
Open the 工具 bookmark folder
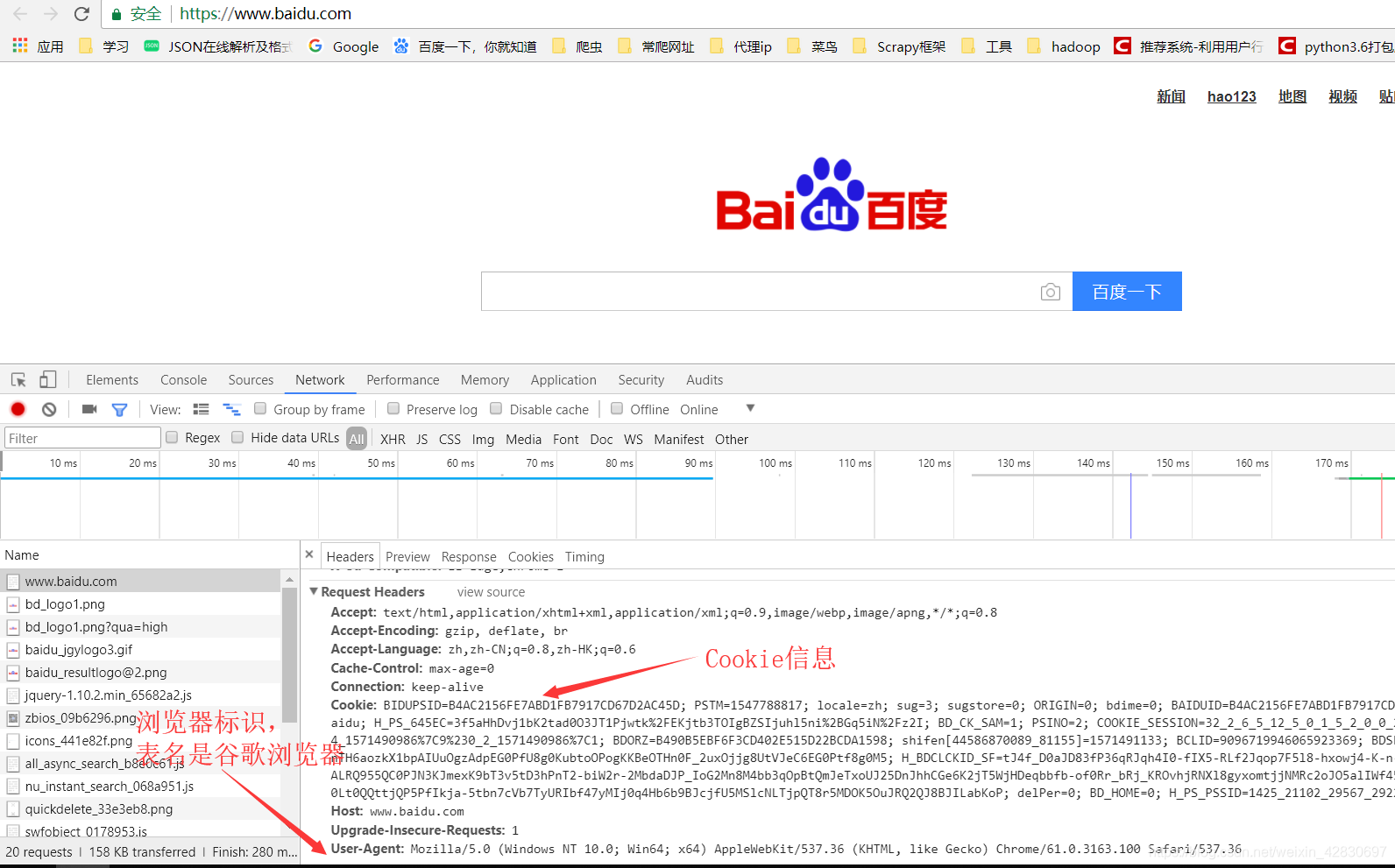pyautogui.click(x=987, y=46)
